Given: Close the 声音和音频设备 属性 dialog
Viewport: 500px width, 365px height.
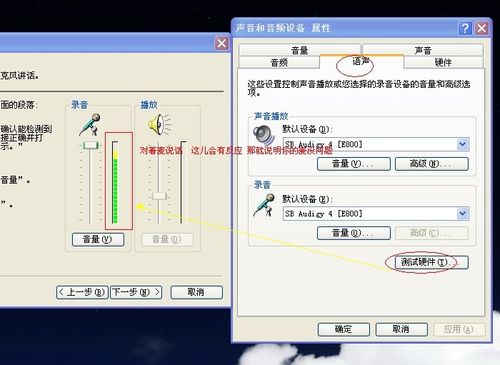Looking at the screenshot, I should (x=482, y=28).
